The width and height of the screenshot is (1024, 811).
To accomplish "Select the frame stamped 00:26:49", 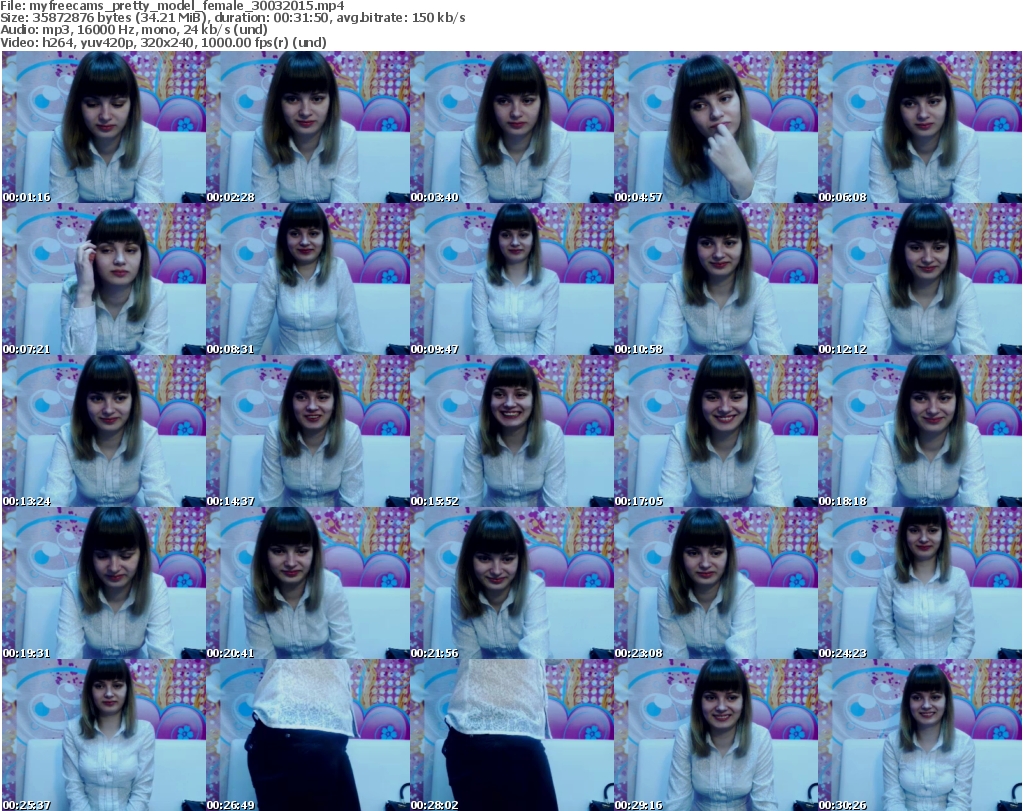I will [308, 735].
